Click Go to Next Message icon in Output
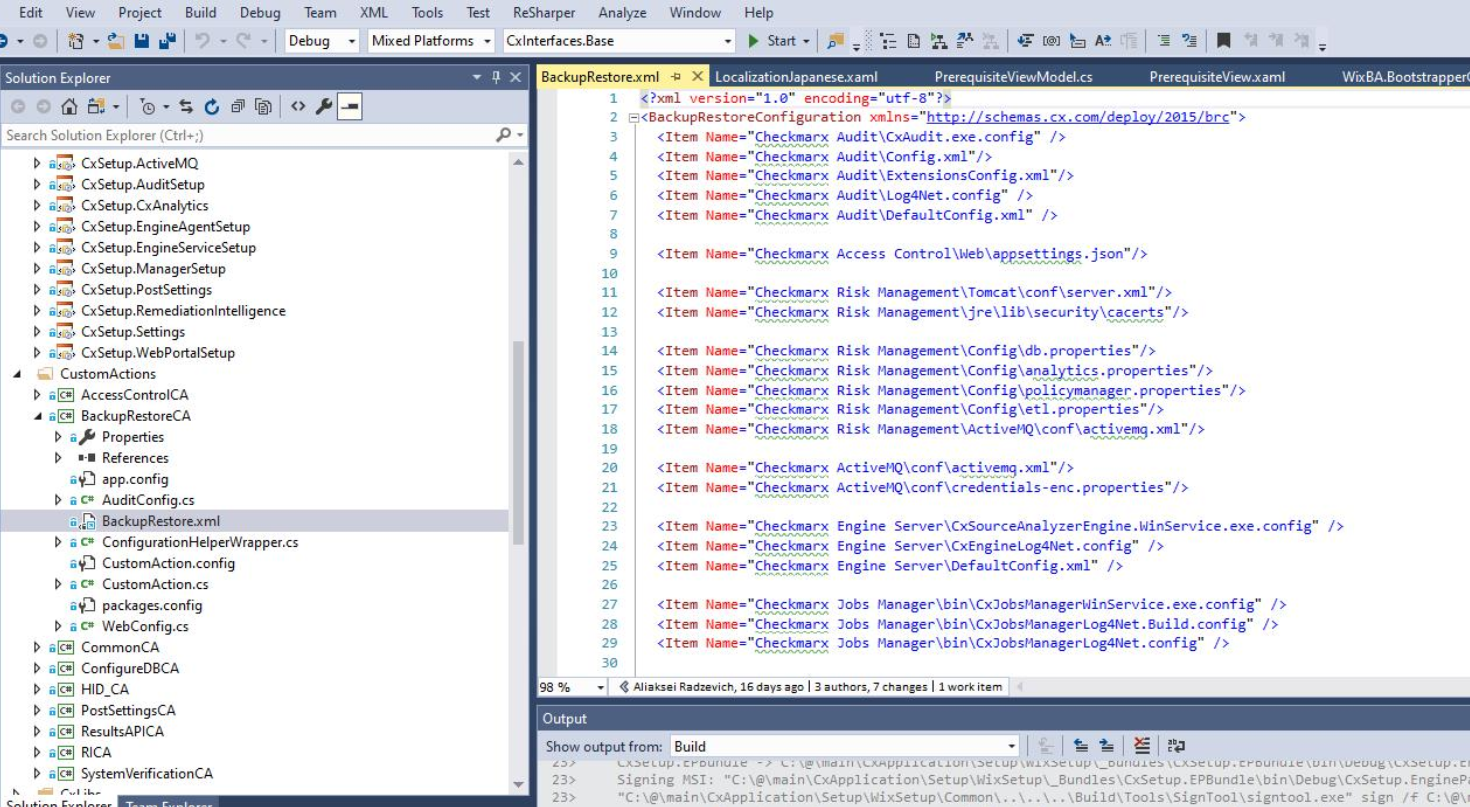 coord(1107,745)
